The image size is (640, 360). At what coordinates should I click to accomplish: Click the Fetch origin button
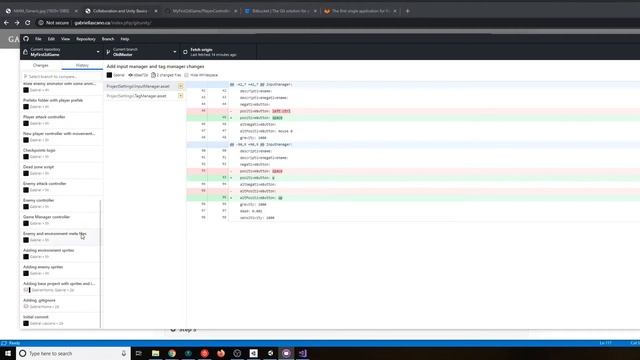[x=218, y=52]
